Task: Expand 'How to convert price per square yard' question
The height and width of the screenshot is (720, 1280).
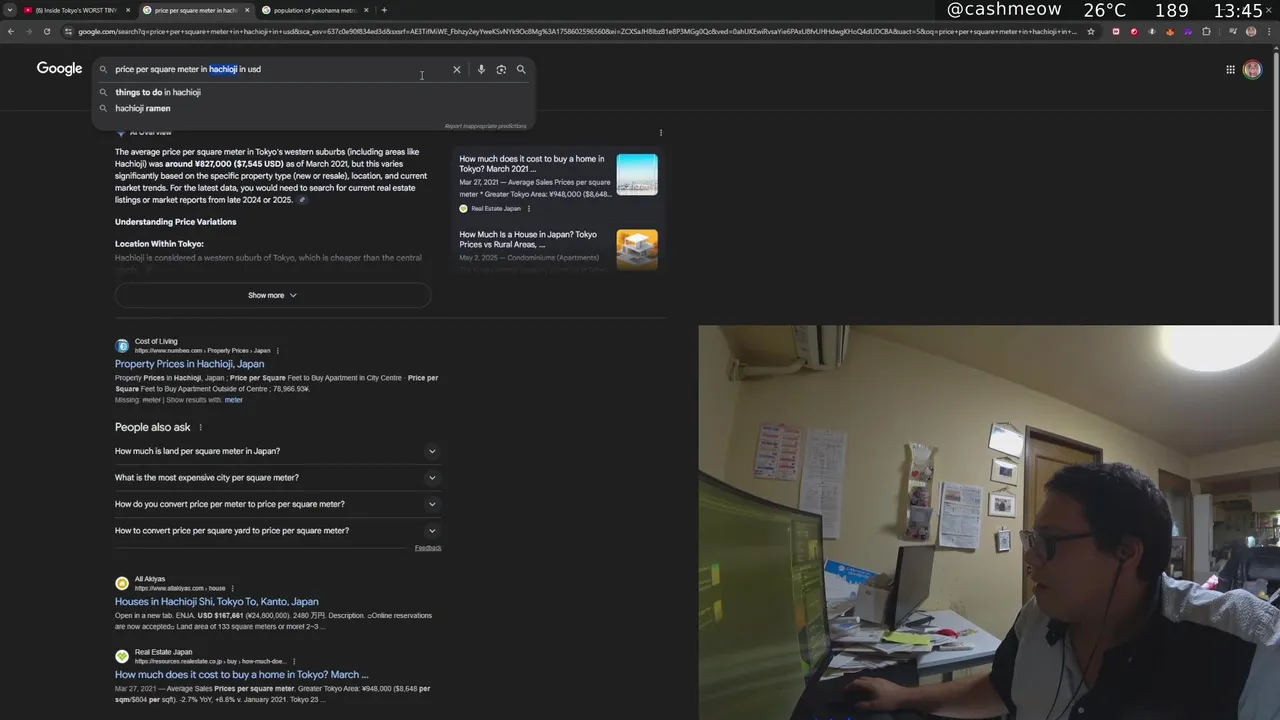Action: click(276, 531)
